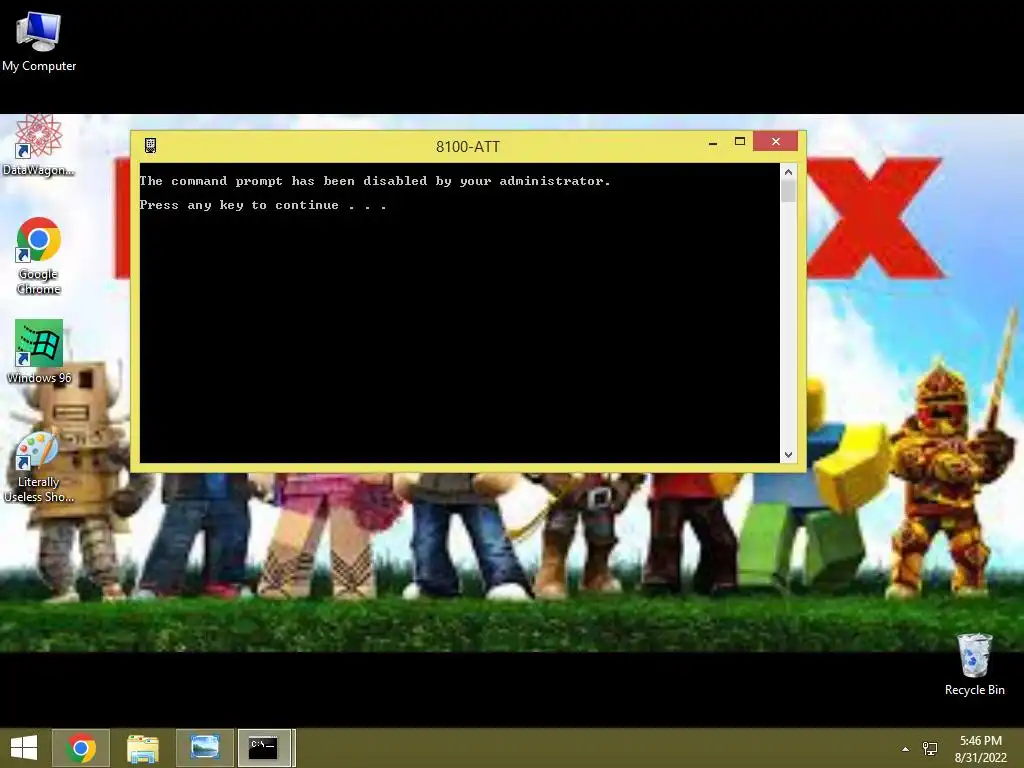Image resolution: width=1024 pixels, height=768 pixels.
Task: Open the Windows Start button
Action: point(24,748)
